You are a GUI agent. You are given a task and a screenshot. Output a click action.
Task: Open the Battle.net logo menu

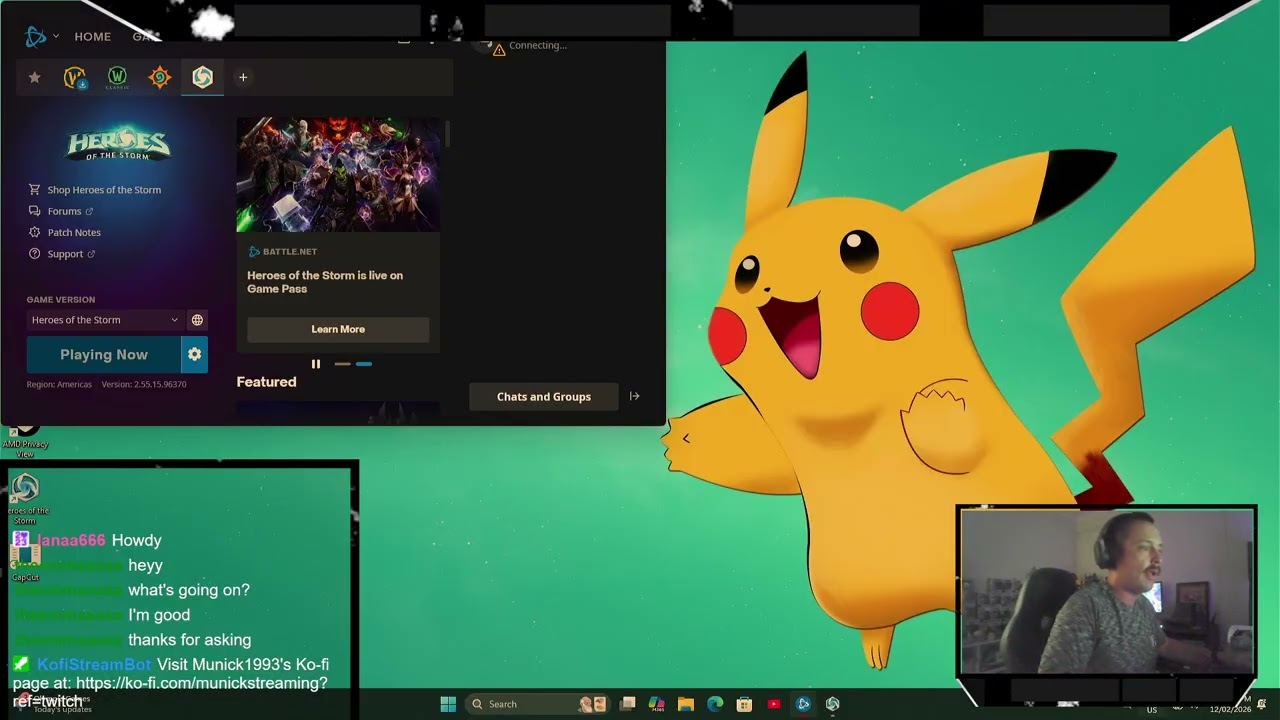click(x=36, y=37)
